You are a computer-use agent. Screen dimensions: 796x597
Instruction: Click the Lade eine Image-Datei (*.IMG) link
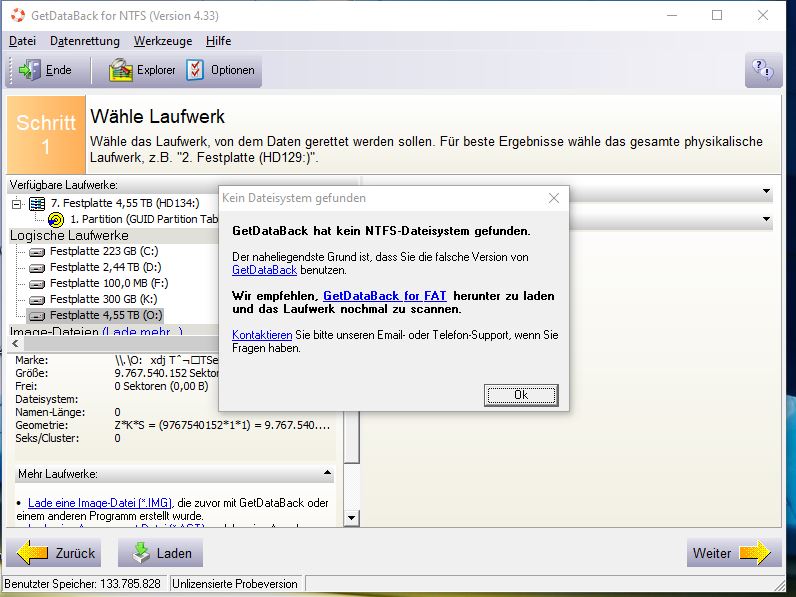click(x=100, y=503)
